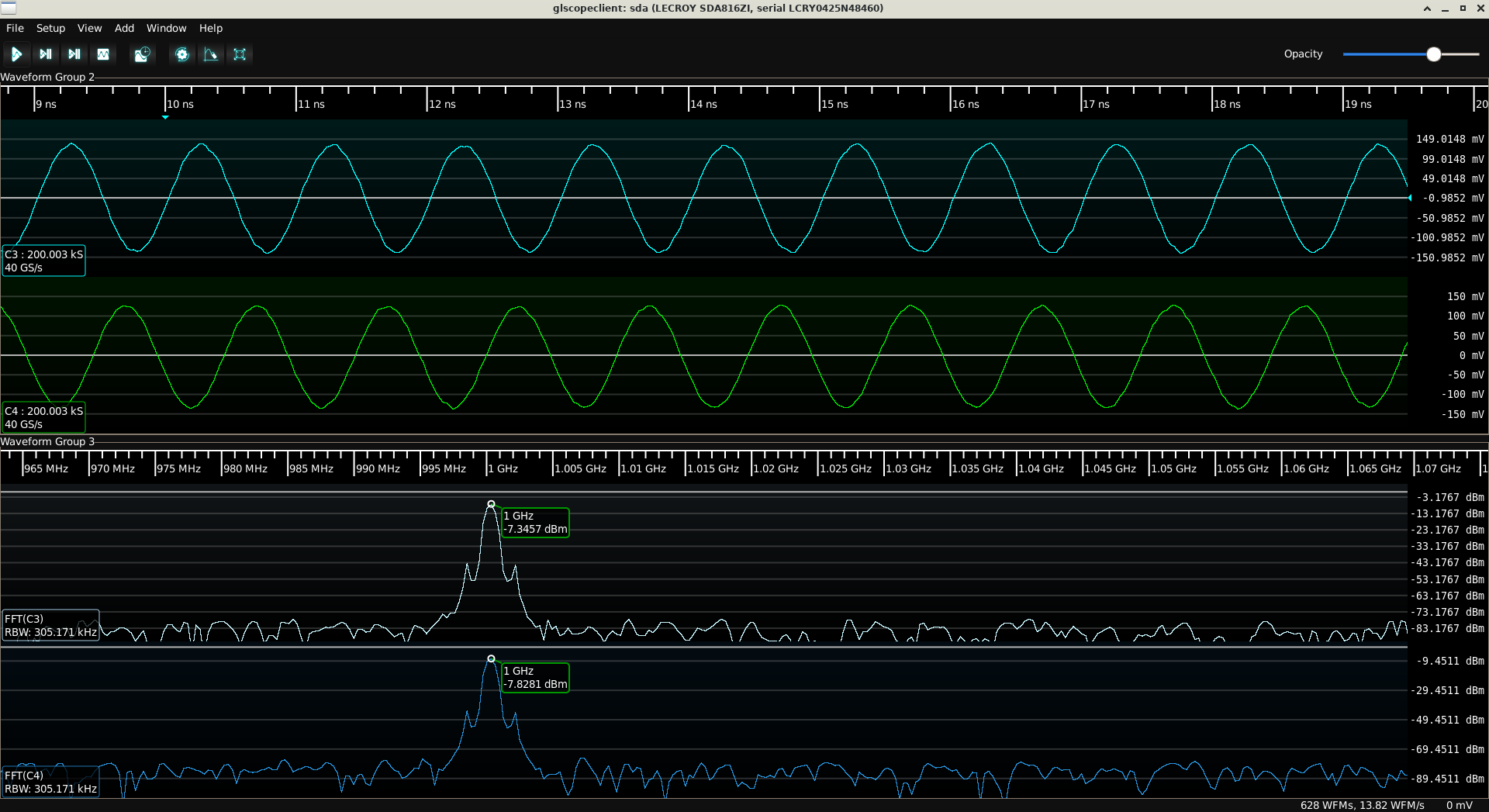
Task: Click the stop acquisition waveform icon
Action: coord(103,54)
